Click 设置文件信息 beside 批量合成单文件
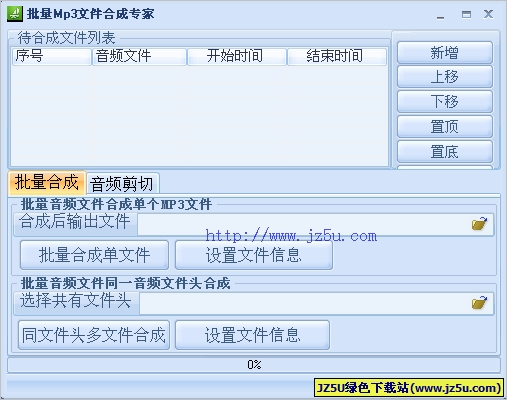The image size is (507, 400). click(x=254, y=255)
